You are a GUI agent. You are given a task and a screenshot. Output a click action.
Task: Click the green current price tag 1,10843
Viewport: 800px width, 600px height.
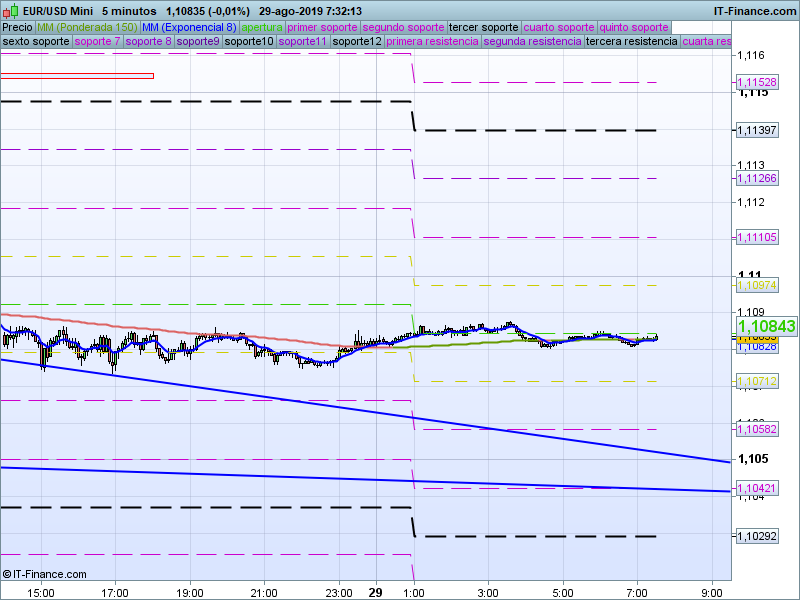pyautogui.click(x=766, y=326)
